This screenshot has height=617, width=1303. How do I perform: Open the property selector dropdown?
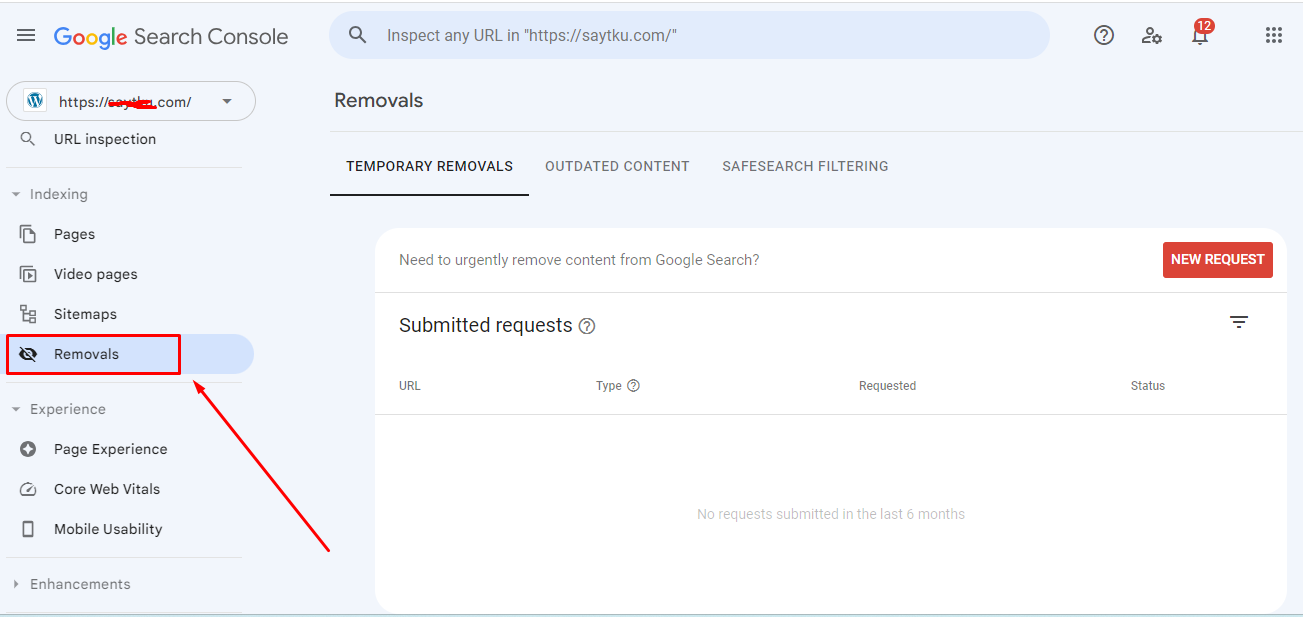tap(131, 101)
